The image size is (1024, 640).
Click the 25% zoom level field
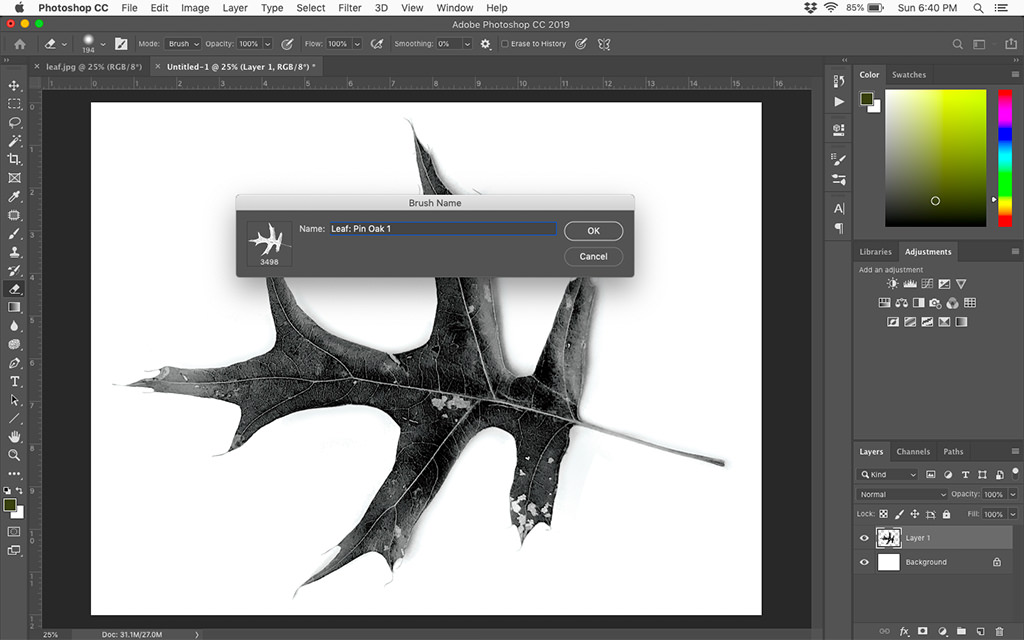pos(51,634)
